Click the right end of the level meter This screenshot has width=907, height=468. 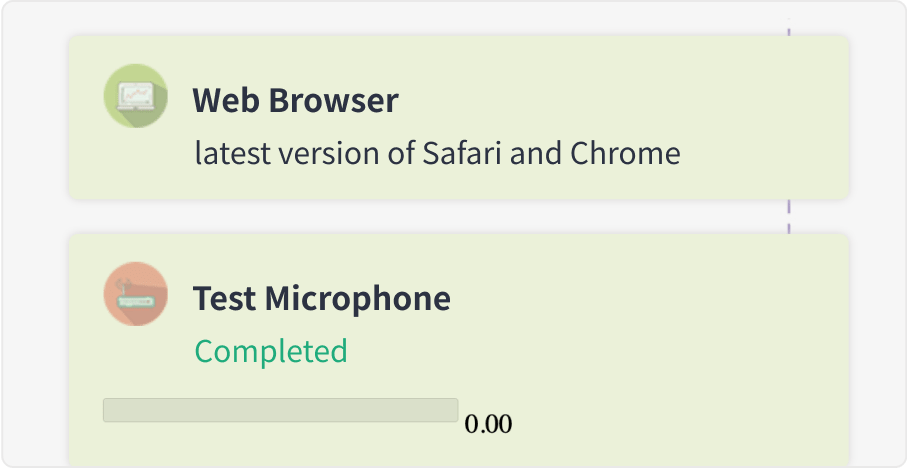(455, 410)
